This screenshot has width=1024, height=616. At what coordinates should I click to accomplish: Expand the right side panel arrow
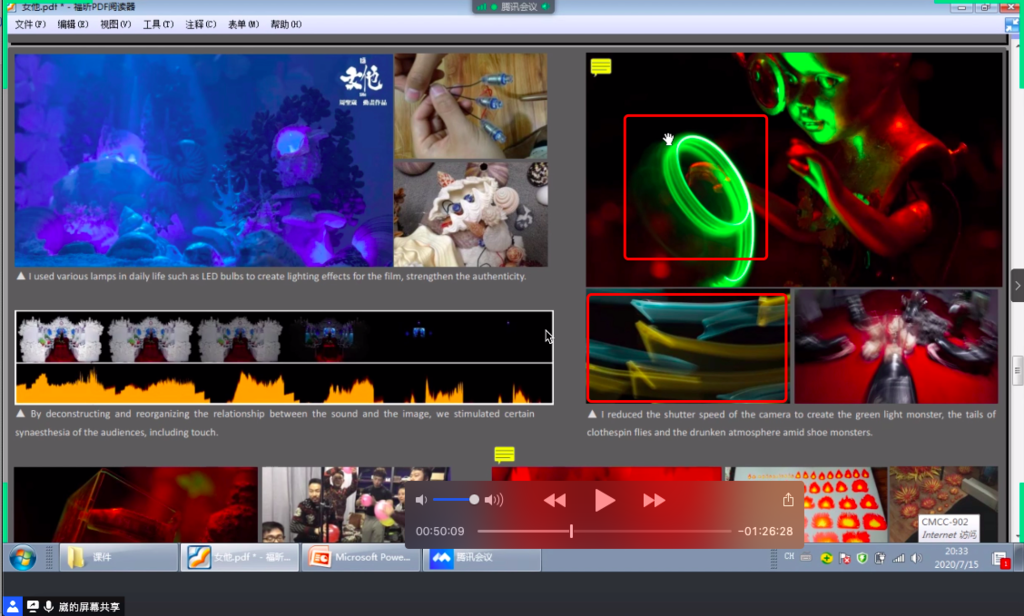(x=1017, y=285)
